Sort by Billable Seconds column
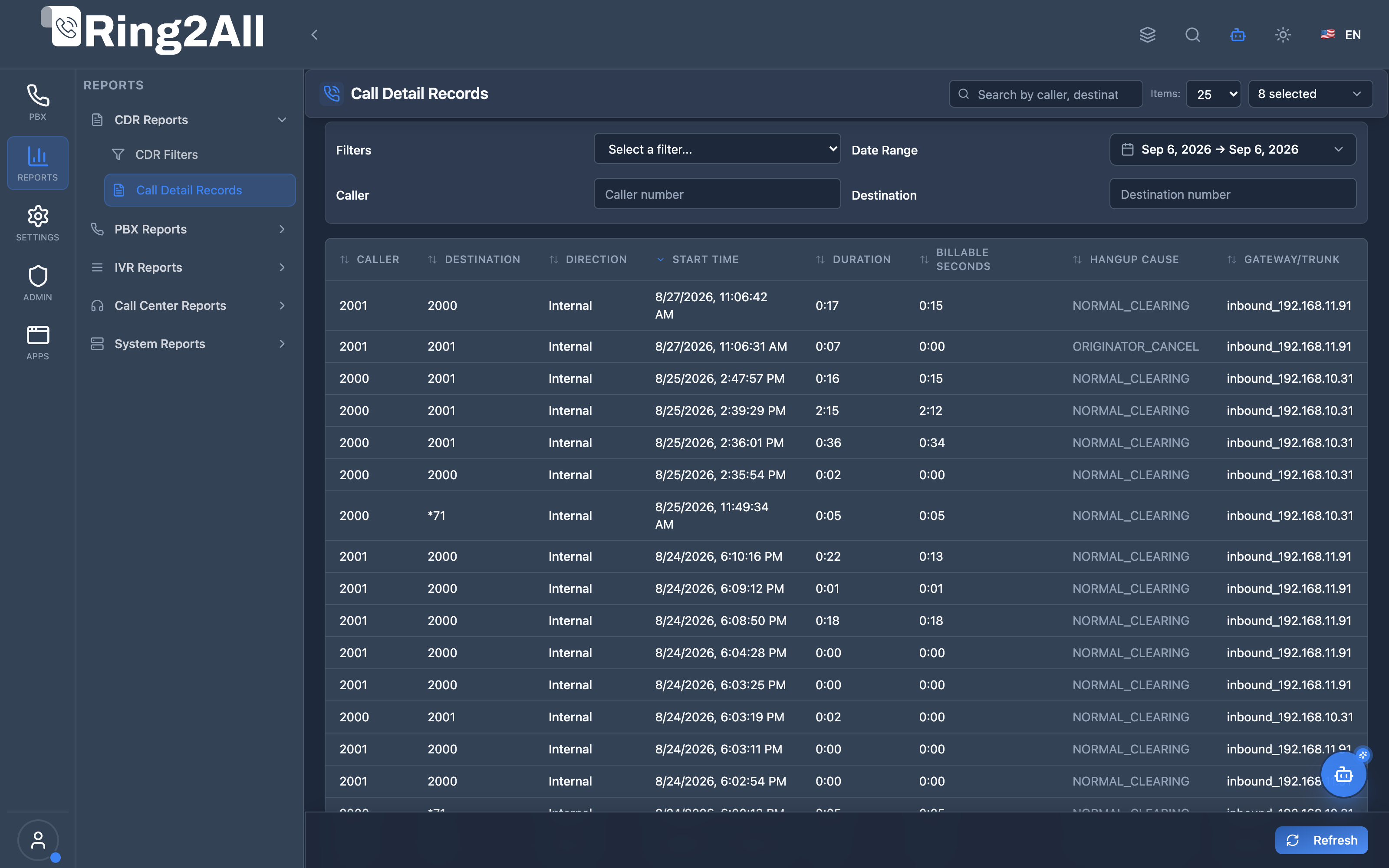 pos(955,260)
